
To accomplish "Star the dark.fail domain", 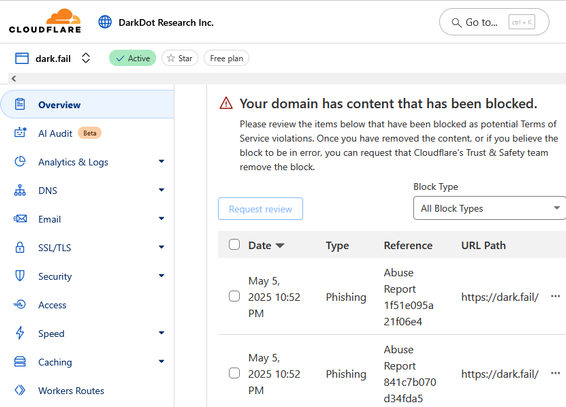I will pyautogui.click(x=180, y=58).
